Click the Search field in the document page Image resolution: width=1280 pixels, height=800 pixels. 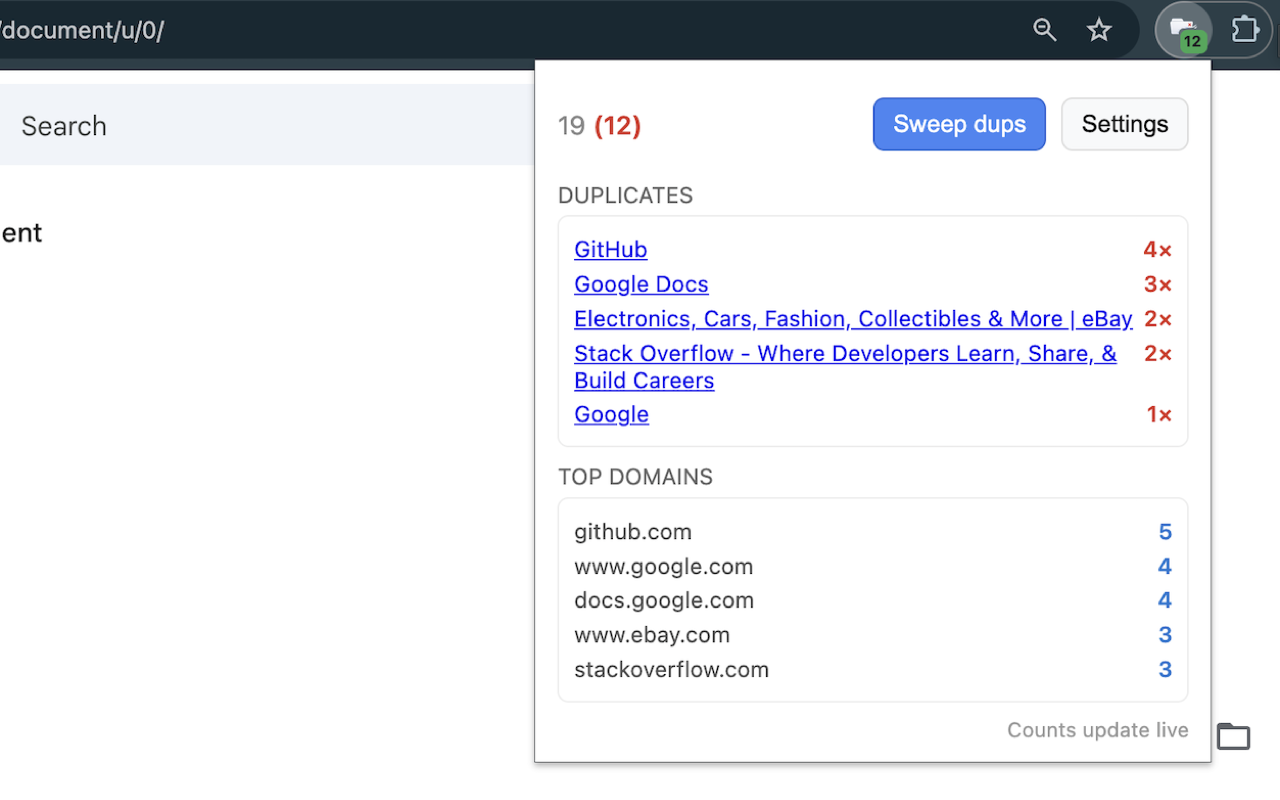[x=267, y=125]
